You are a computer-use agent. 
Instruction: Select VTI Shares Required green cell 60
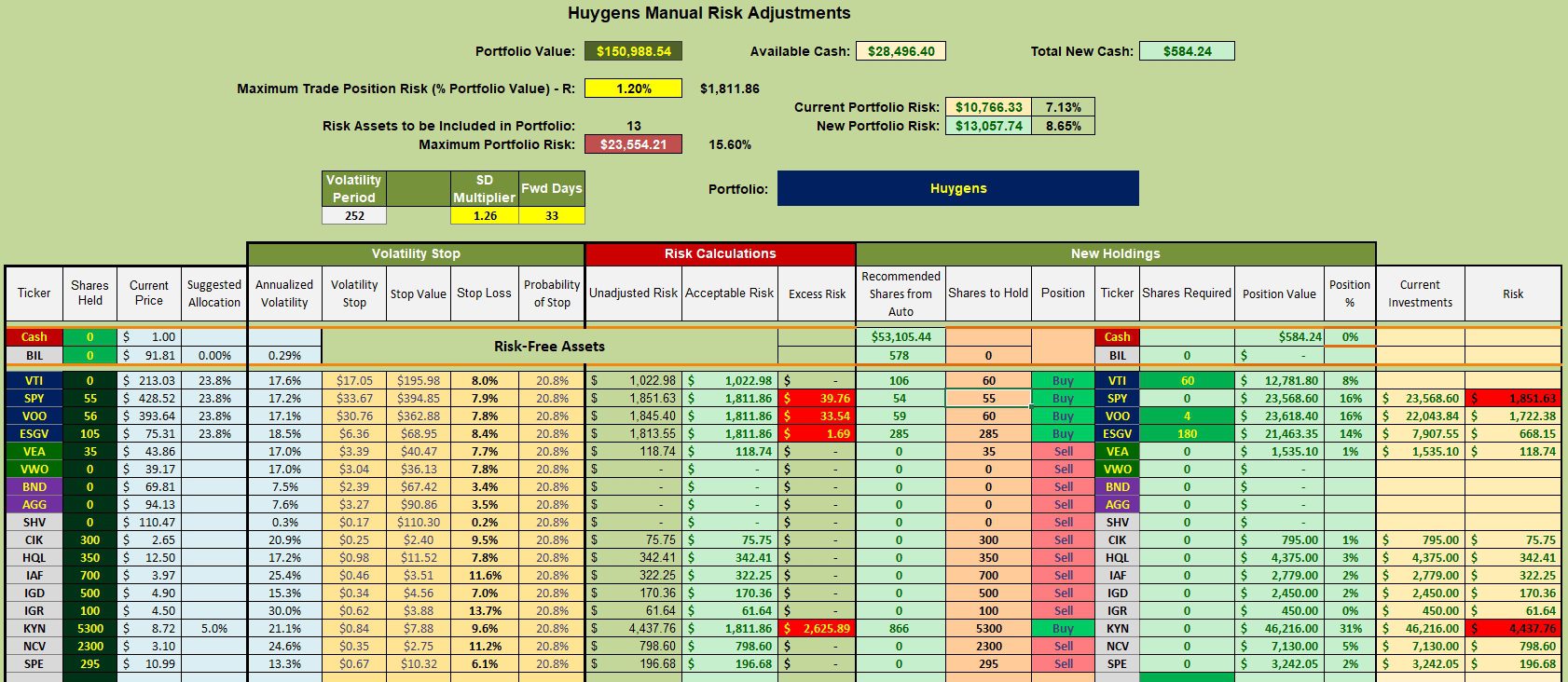[x=1187, y=380]
